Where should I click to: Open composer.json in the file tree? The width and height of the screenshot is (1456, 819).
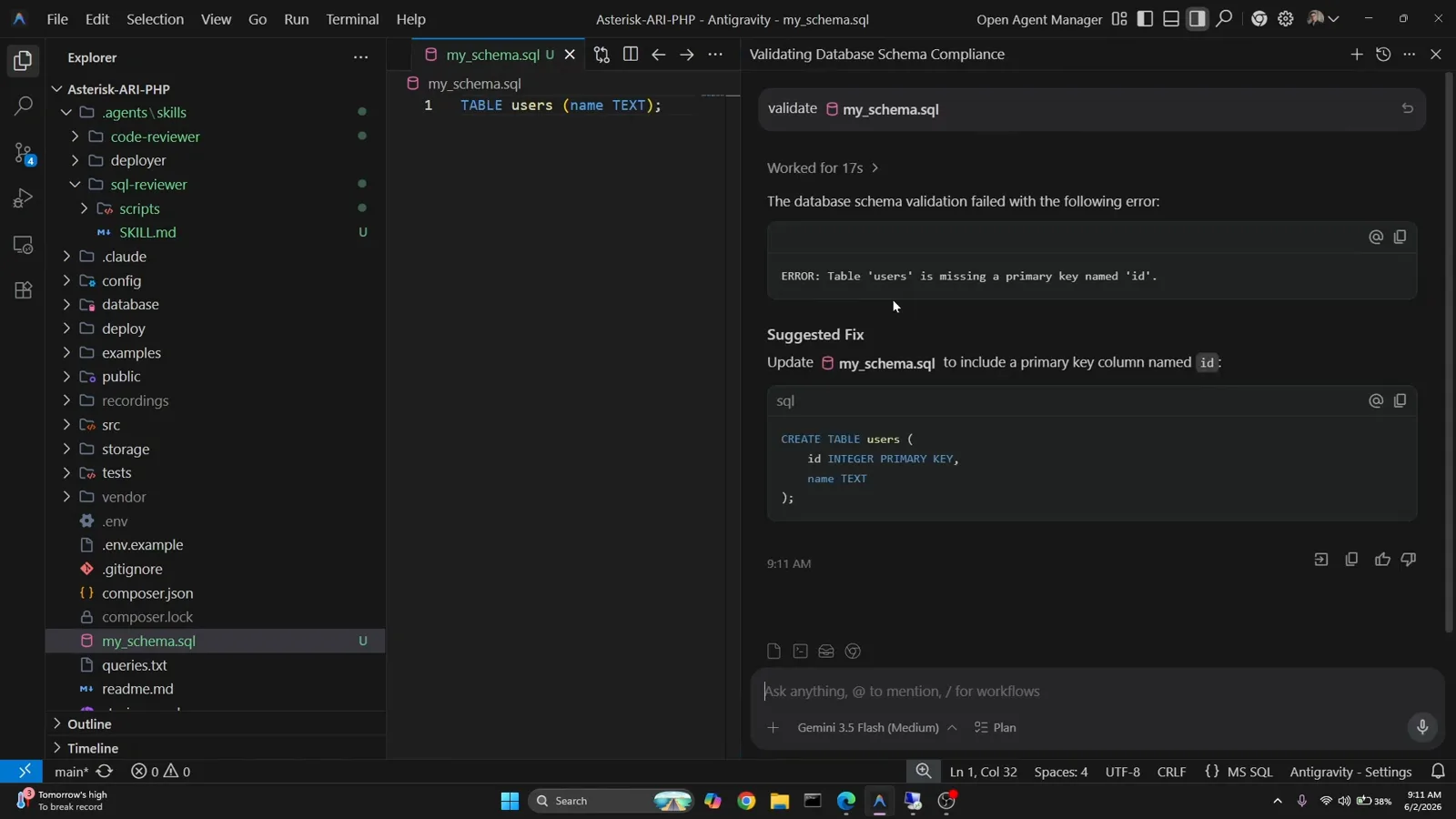(x=147, y=593)
